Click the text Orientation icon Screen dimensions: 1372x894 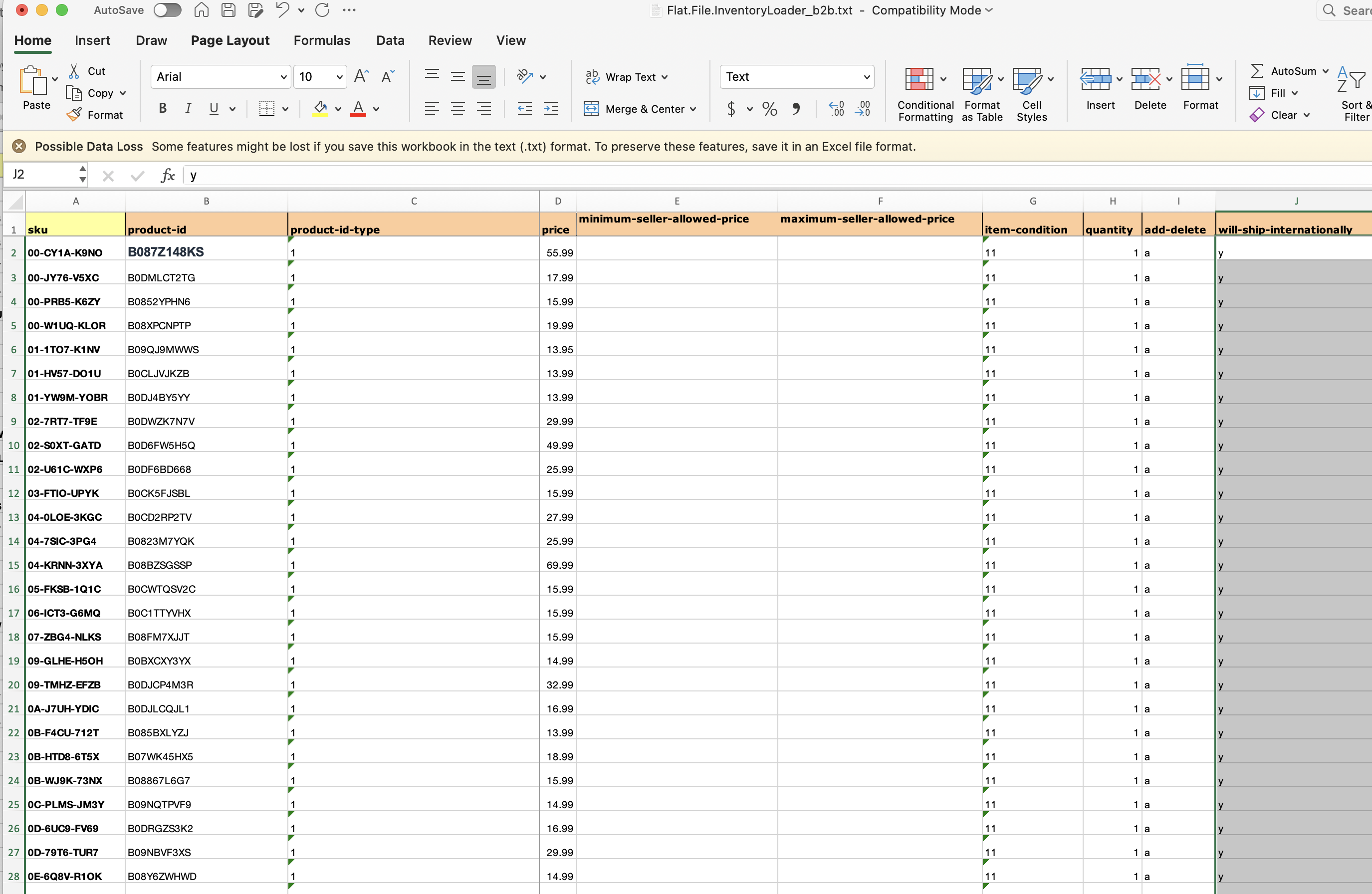click(524, 76)
